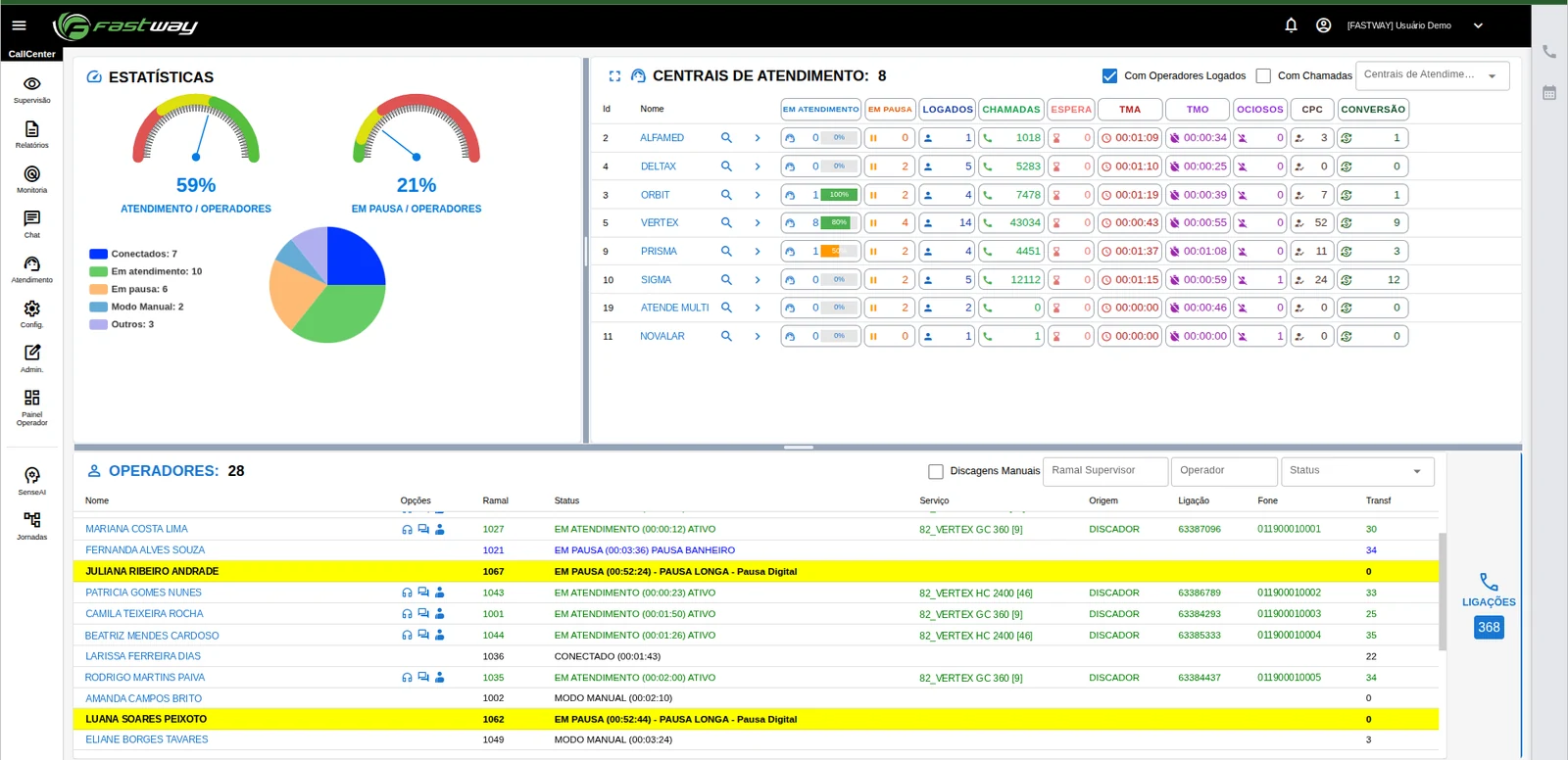Click the search magnifier in the ALFAMED row
Image resolution: width=1568 pixels, height=760 pixels.
(726, 138)
